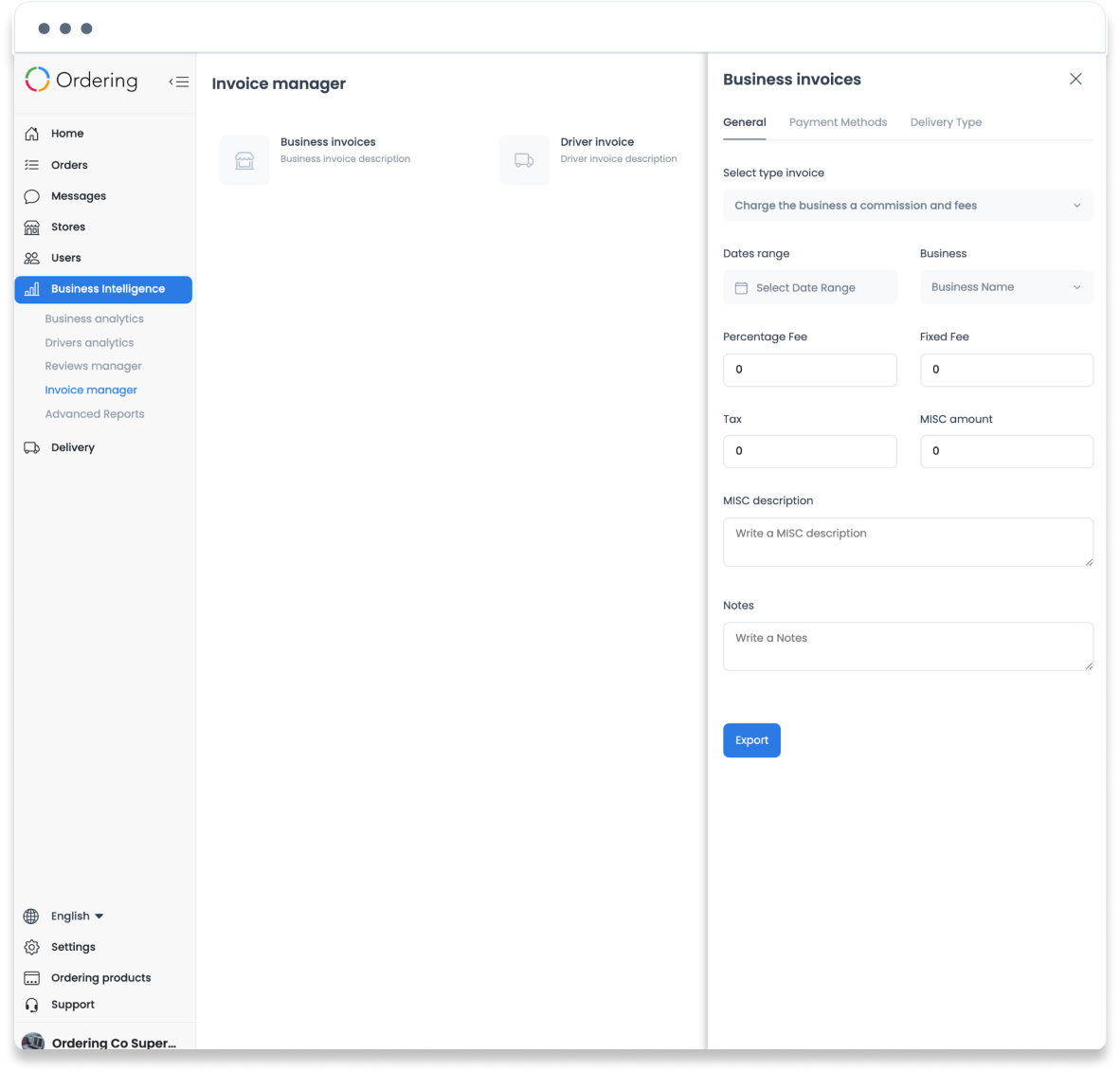The width and height of the screenshot is (1120, 1072).
Task: Click the Users people icon
Action: coord(31,258)
